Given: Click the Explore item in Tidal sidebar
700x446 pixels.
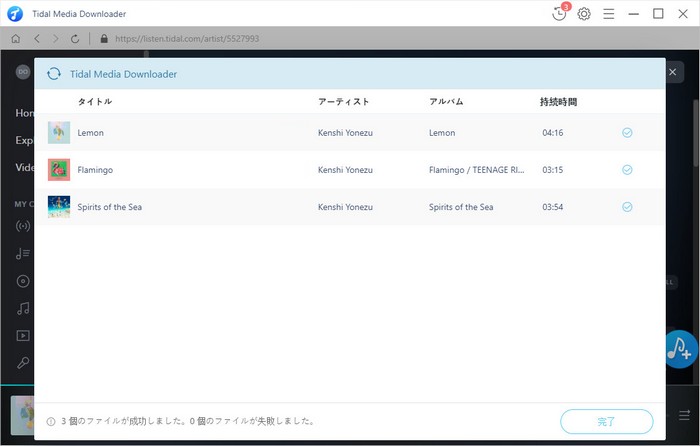Looking at the screenshot, I should [x=25, y=140].
